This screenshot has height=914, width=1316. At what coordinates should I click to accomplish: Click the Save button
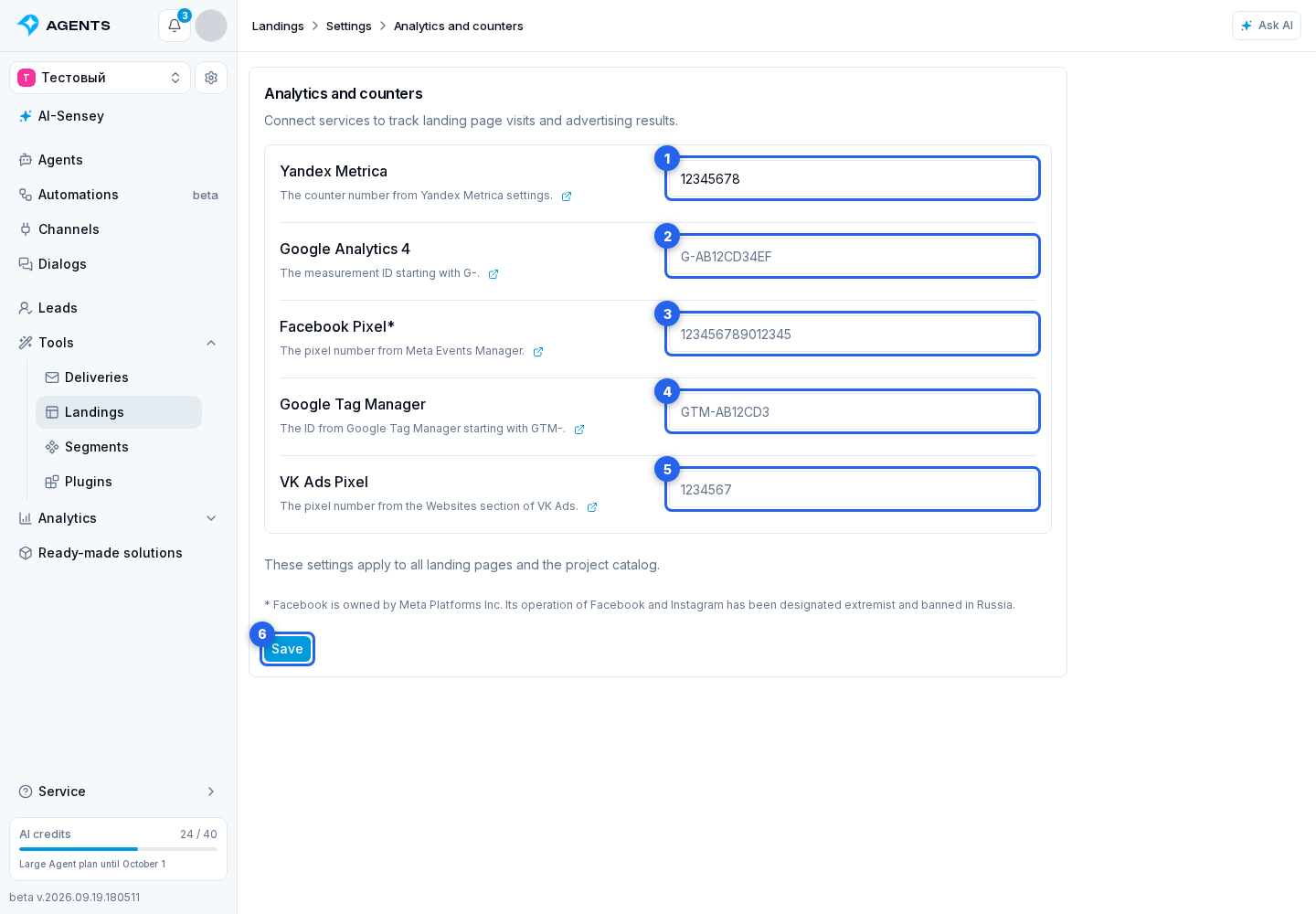pyautogui.click(x=287, y=649)
